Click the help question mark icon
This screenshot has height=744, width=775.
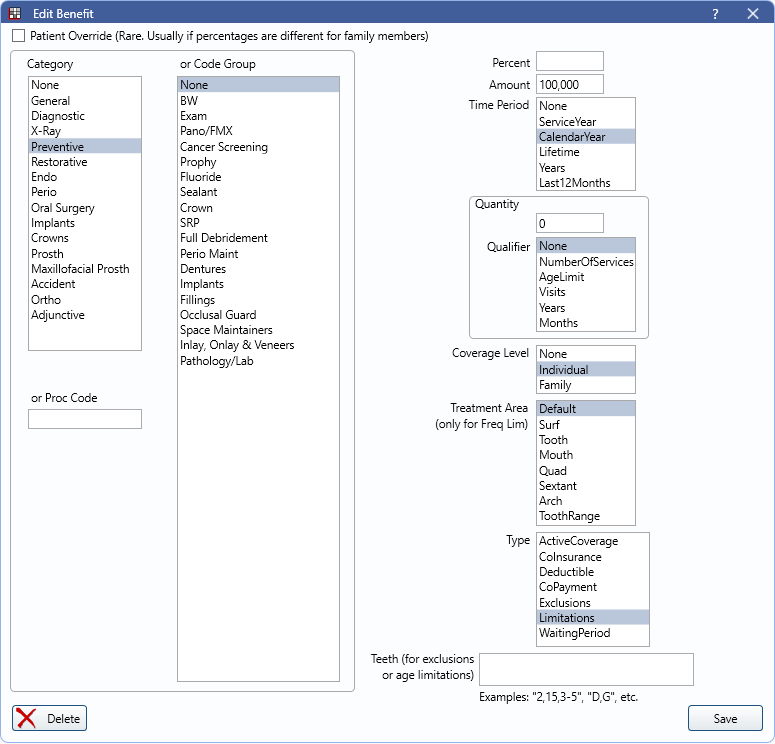coord(715,14)
